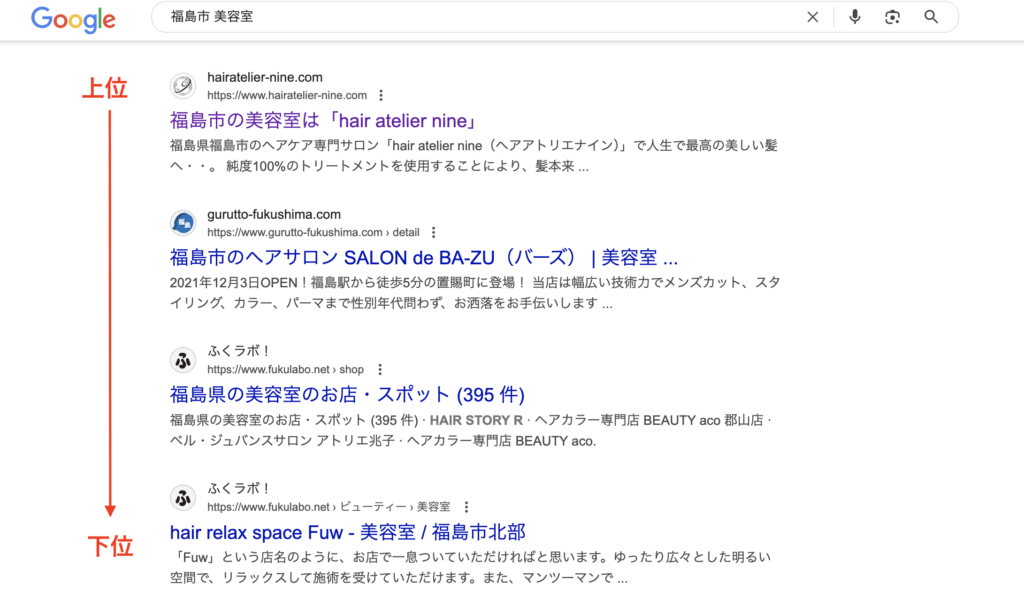Click the https://www.hairatelier-nine.com URL text
Screen dimensions: 1024x600
(x=287, y=95)
